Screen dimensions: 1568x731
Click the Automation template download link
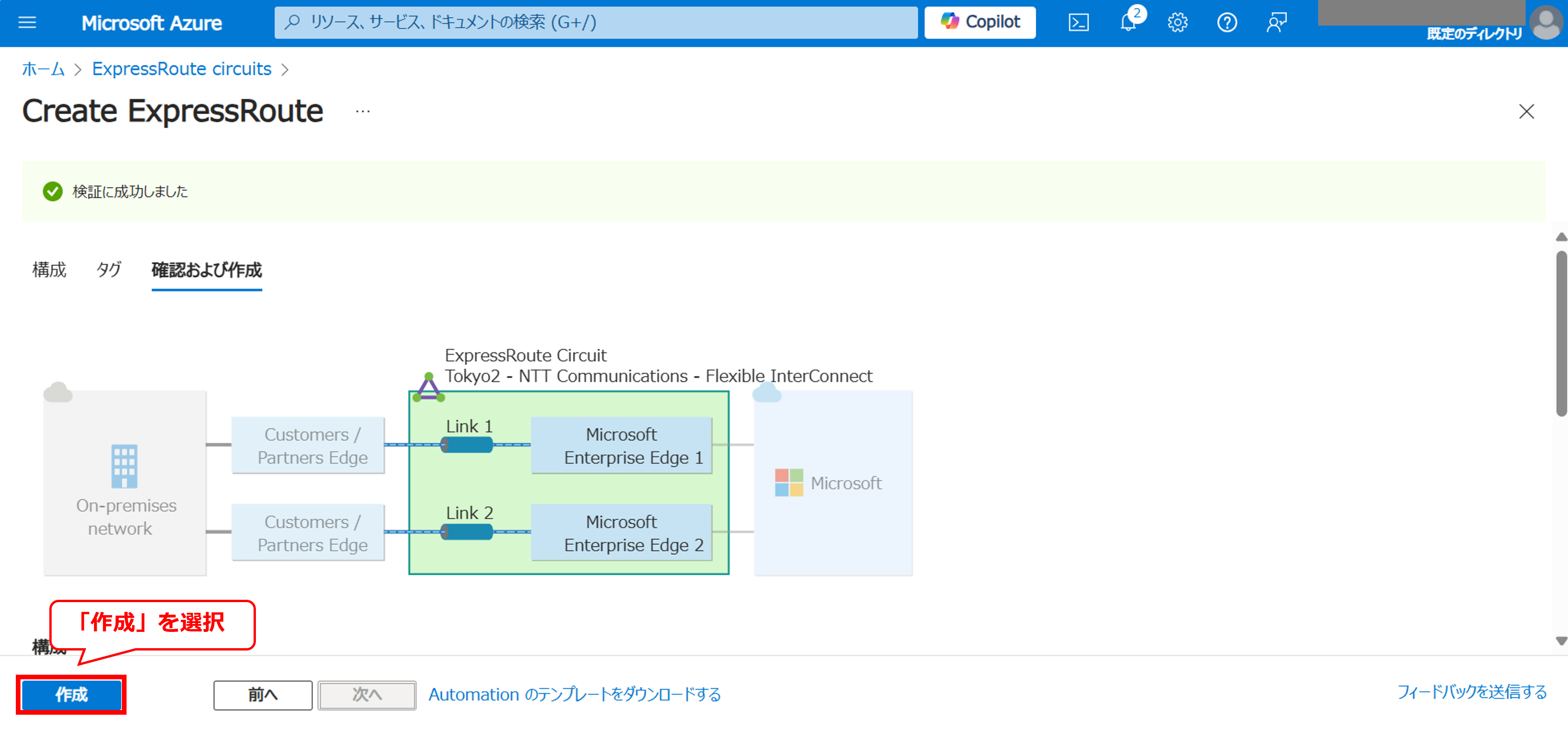tap(574, 695)
